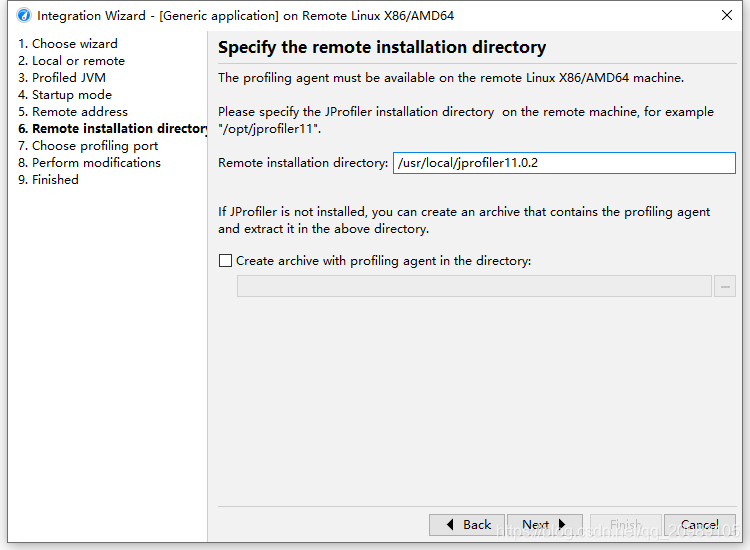Close the Integration Wizard window
The width and height of the screenshot is (750, 550).
pyautogui.click(x=727, y=15)
